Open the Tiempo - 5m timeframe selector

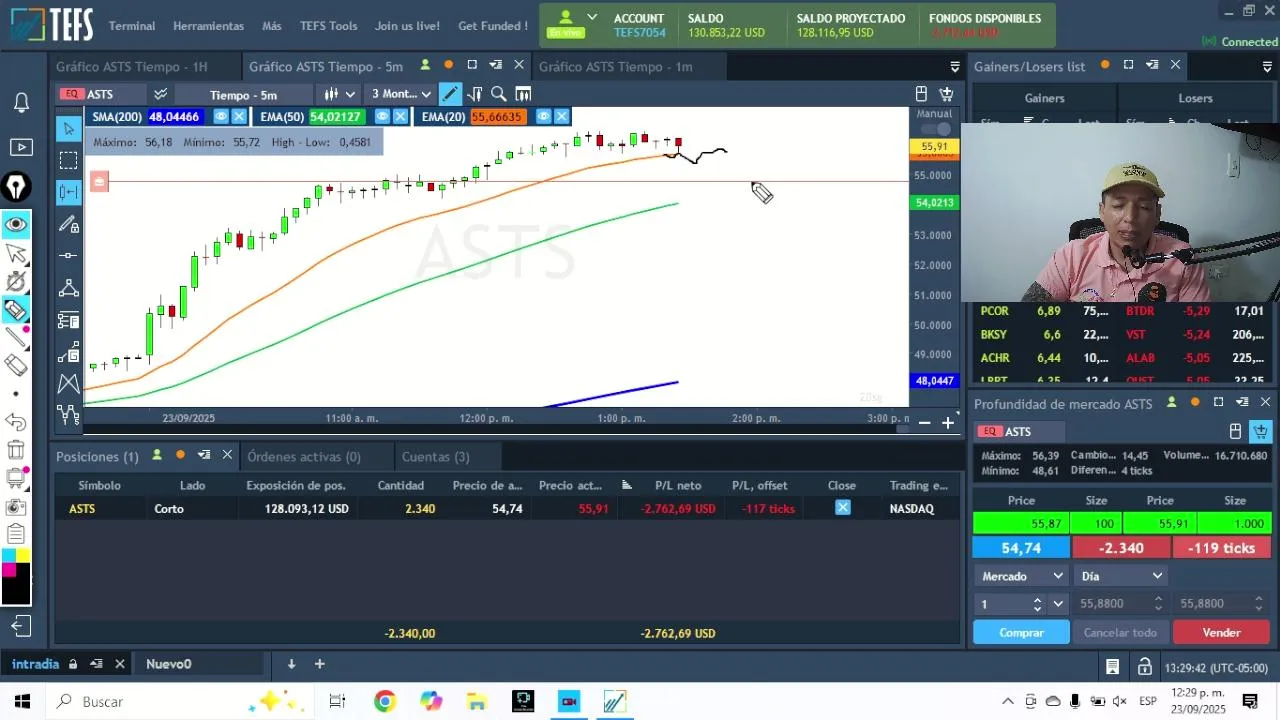(x=243, y=95)
